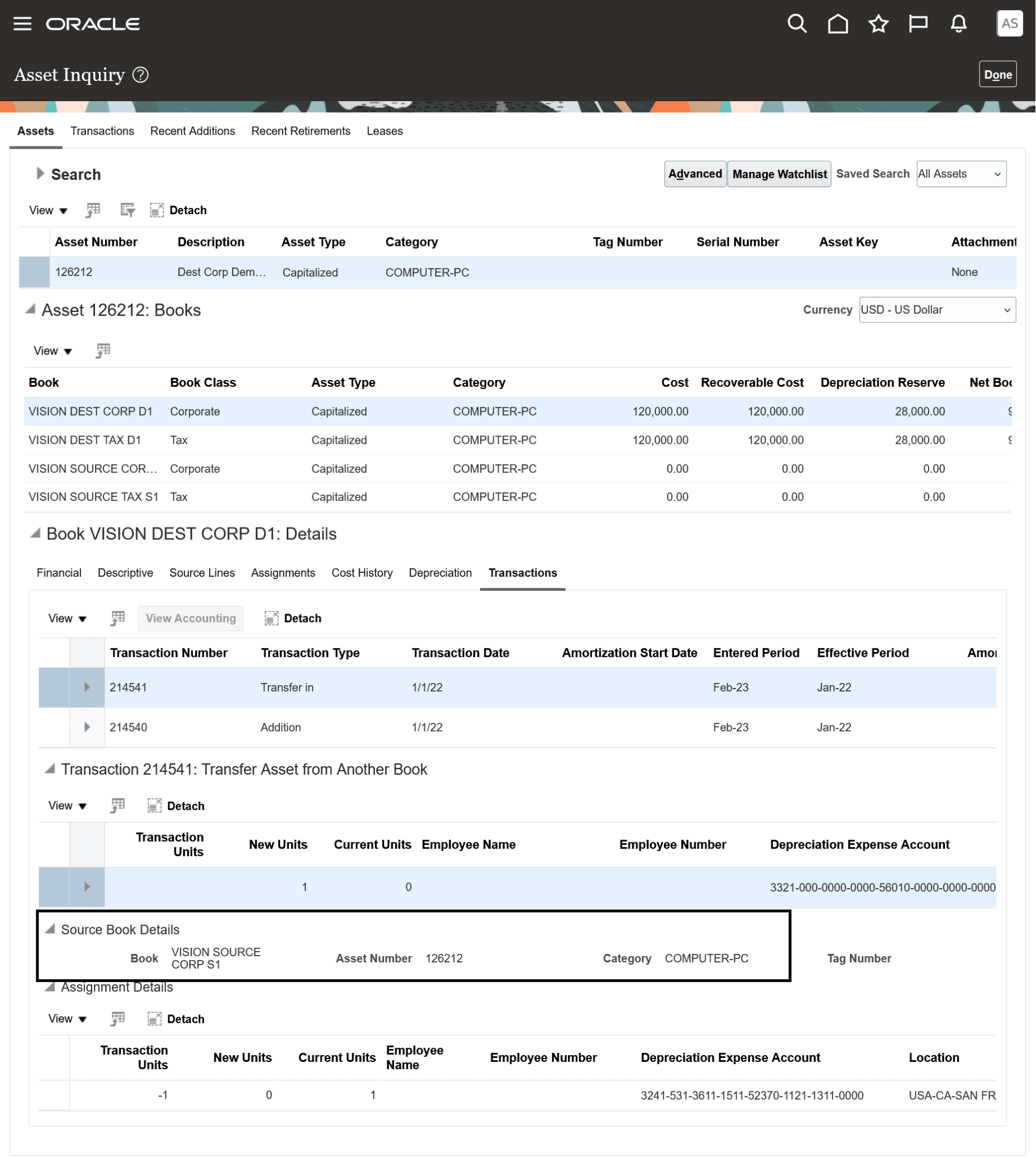Collapse the Source Book Details section
The height and width of the screenshot is (1158, 1036).
50,929
